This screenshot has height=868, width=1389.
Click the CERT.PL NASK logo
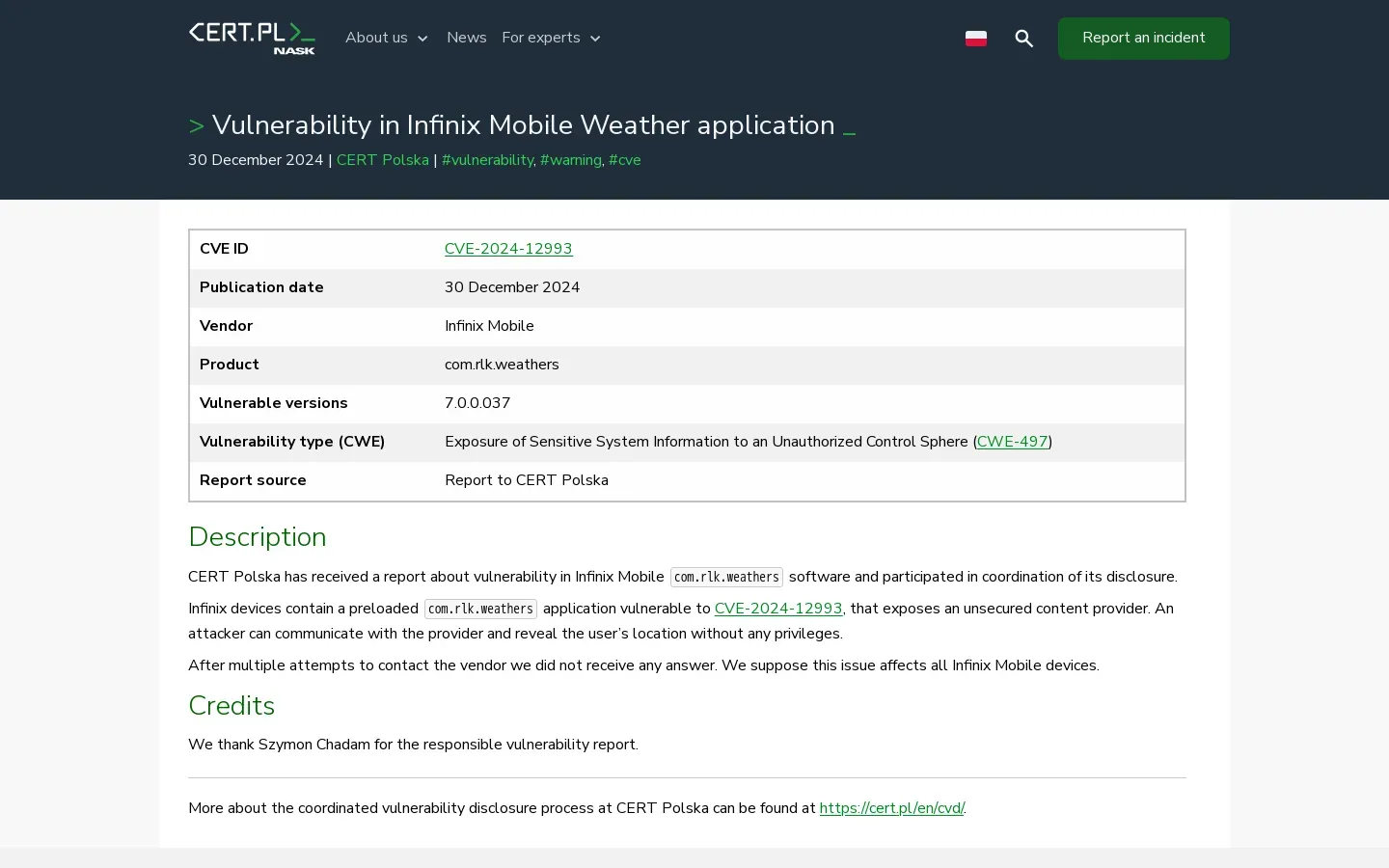(x=252, y=39)
